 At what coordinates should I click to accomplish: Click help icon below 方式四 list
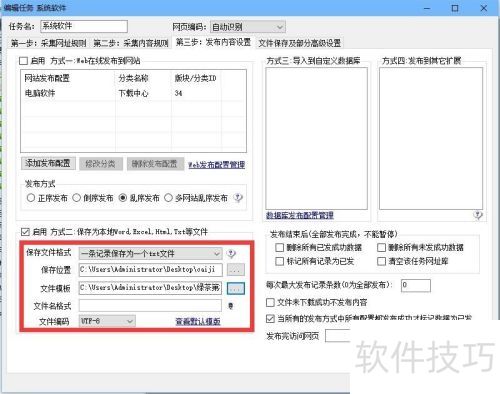click(x=478, y=215)
